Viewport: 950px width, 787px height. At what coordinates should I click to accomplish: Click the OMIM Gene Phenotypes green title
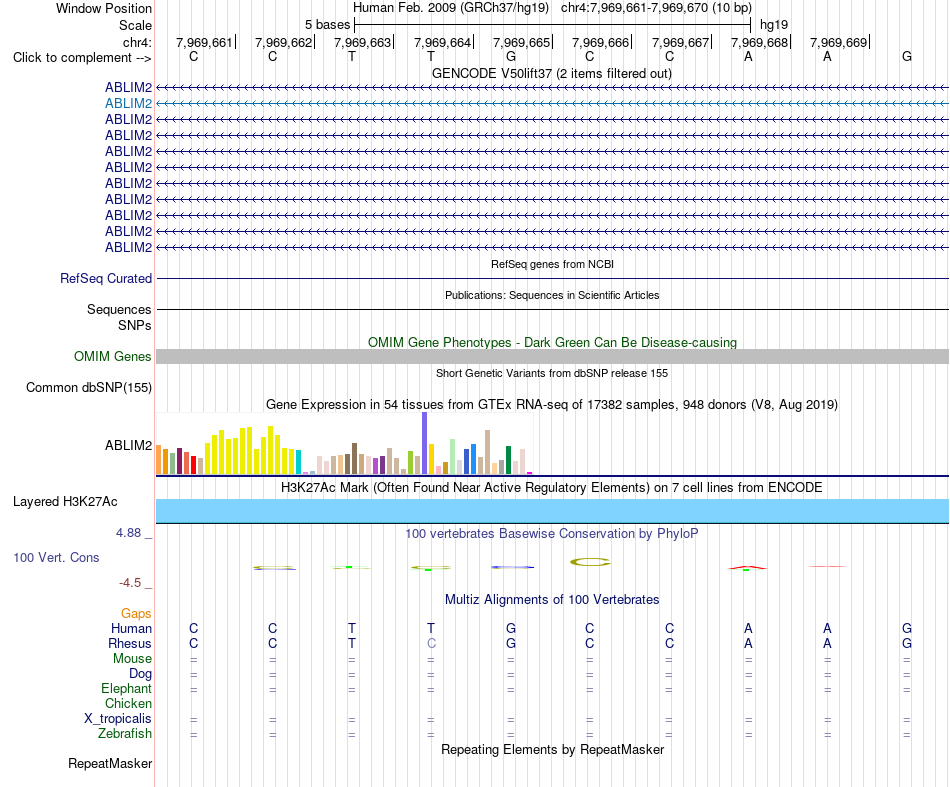click(552, 342)
